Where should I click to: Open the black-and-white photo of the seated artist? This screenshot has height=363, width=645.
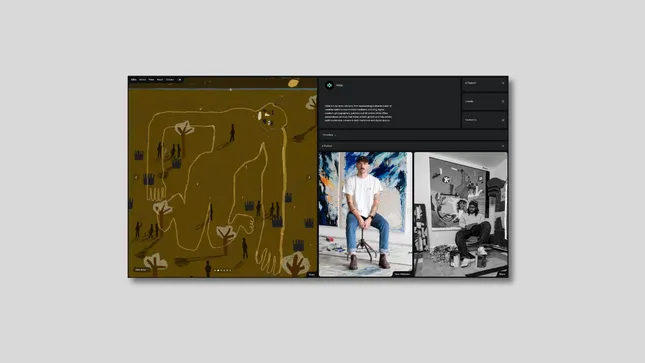[461, 214]
